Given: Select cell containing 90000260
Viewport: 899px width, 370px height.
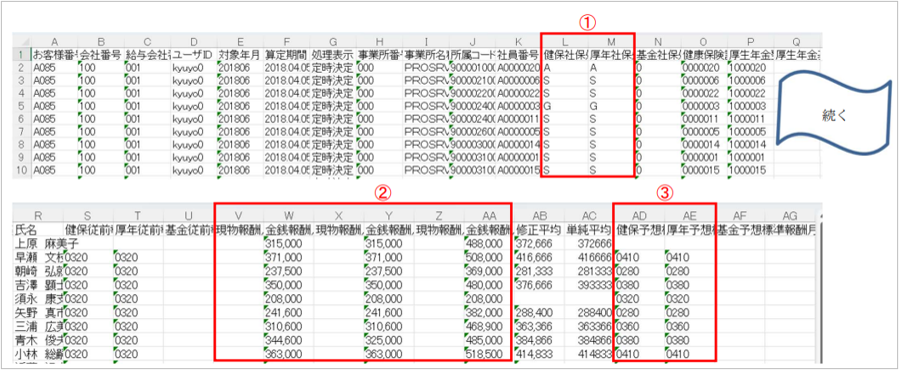Looking at the screenshot, I should click(472, 133).
